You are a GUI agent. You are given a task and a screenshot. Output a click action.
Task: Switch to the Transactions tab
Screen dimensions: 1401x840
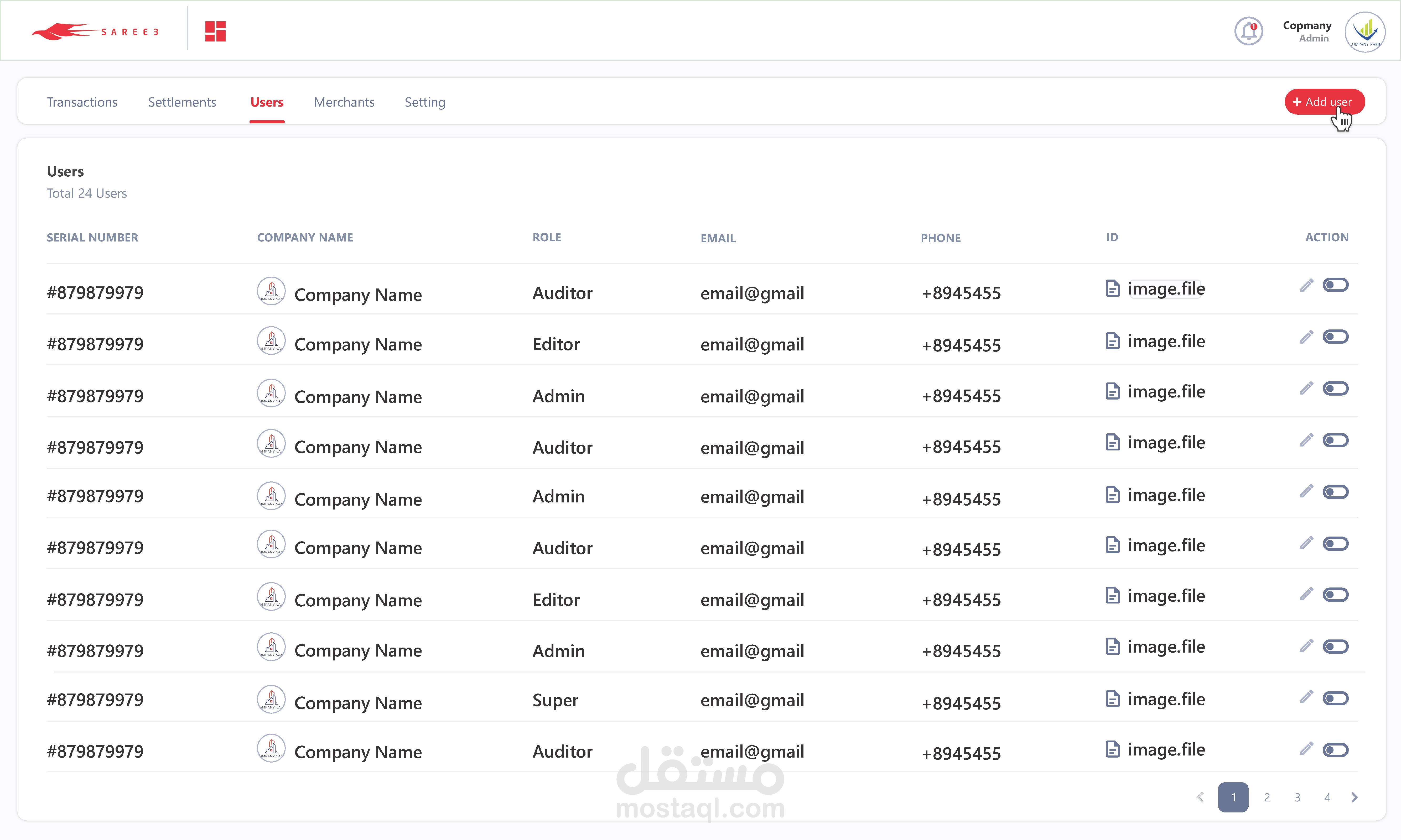82,102
